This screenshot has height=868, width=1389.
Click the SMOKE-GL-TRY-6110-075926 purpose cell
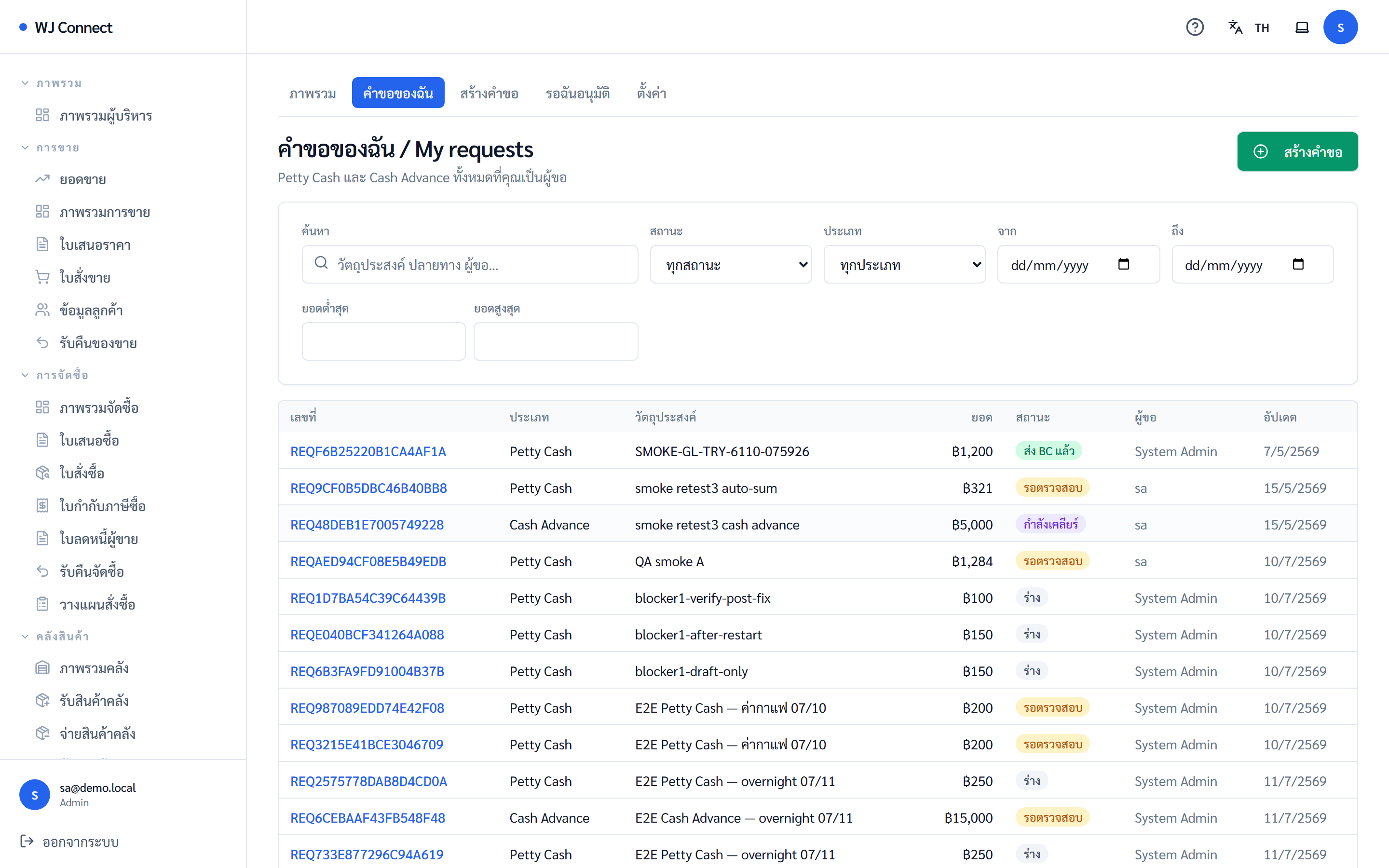[722, 451]
